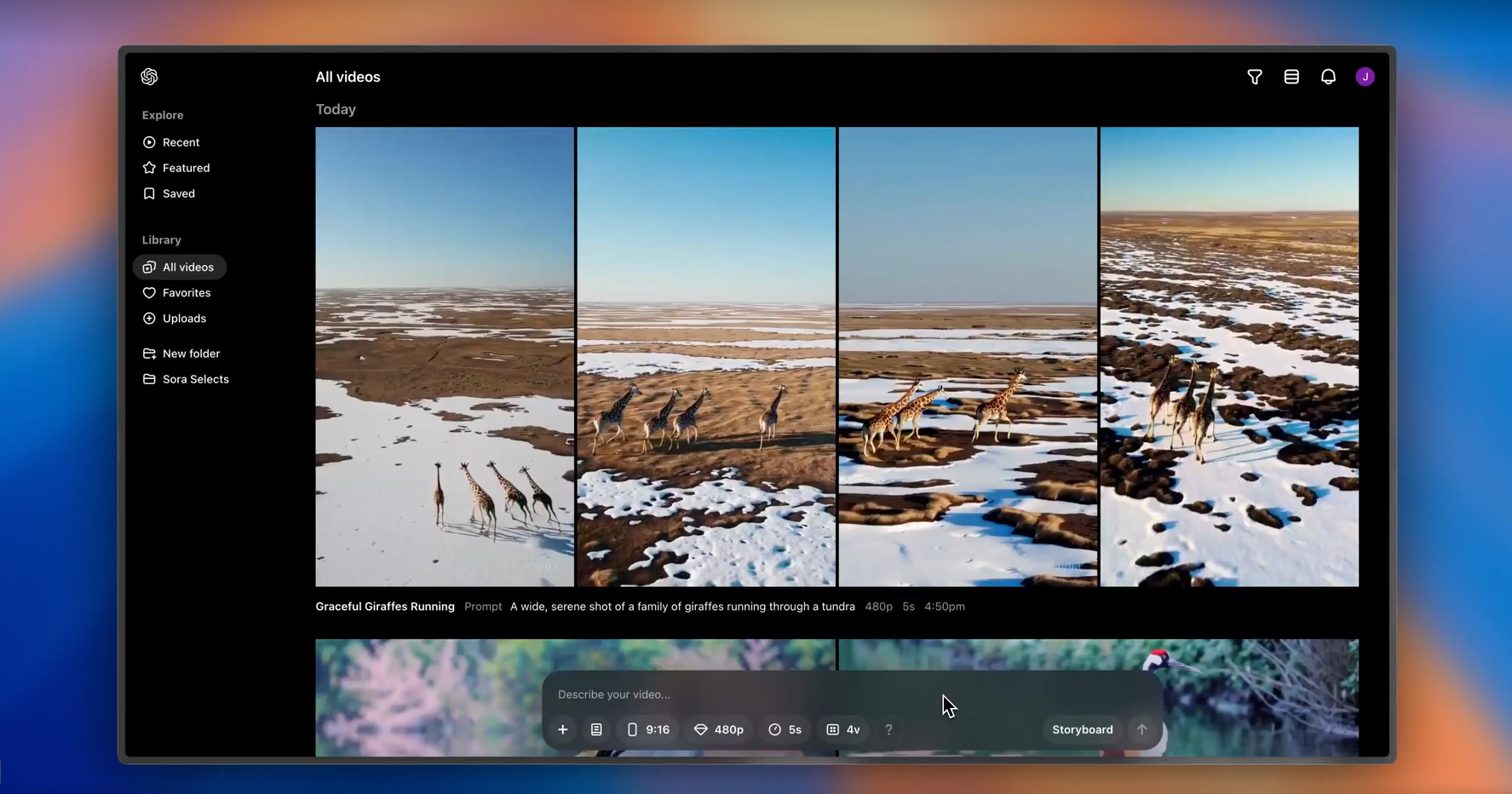Switch to list view layout icon
1512x794 pixels.
[1291, 77]
